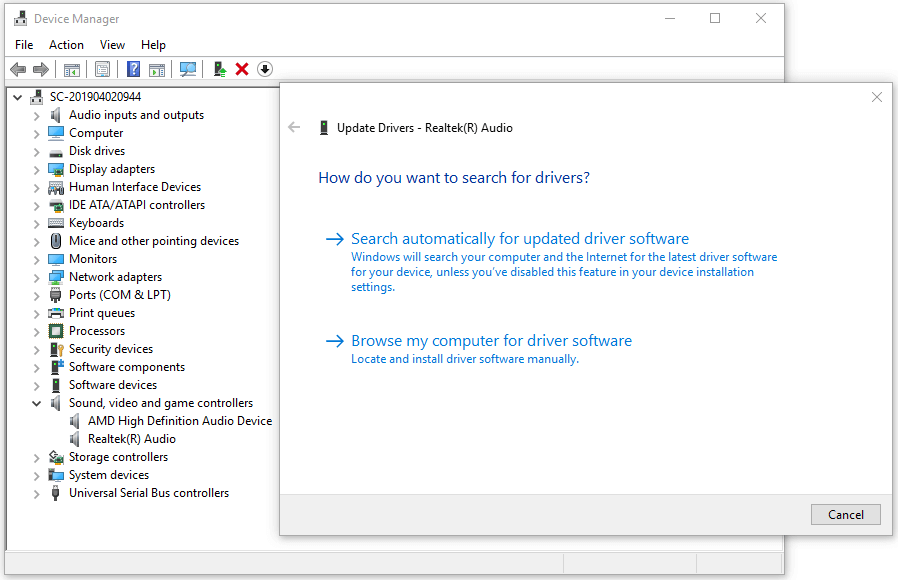Image resolution: width=898 pixels, height=580 pixels.
Task: Open the Action menu
Action: click(66, 45)
